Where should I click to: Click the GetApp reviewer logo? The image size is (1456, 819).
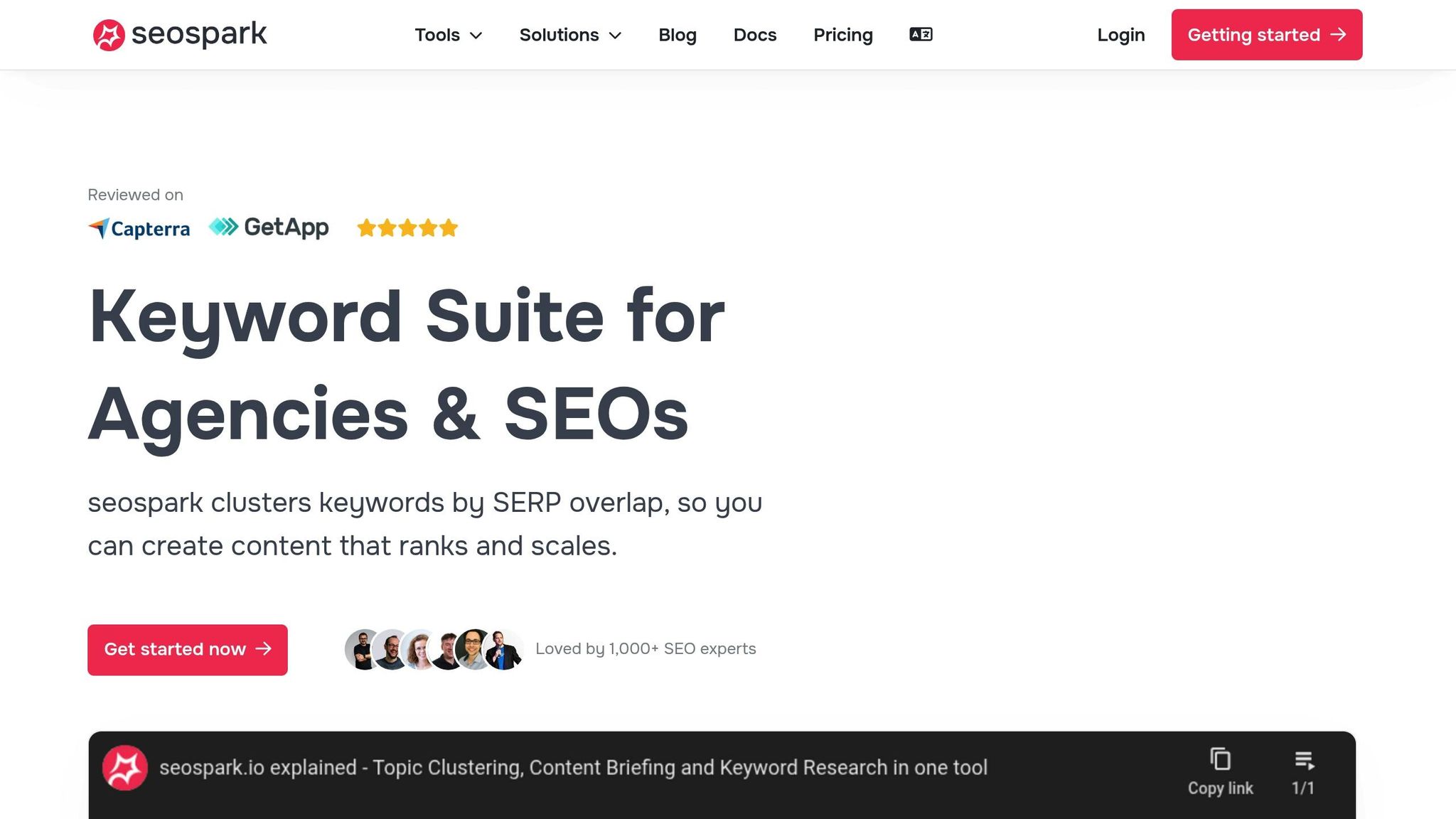tap(268, 226)
